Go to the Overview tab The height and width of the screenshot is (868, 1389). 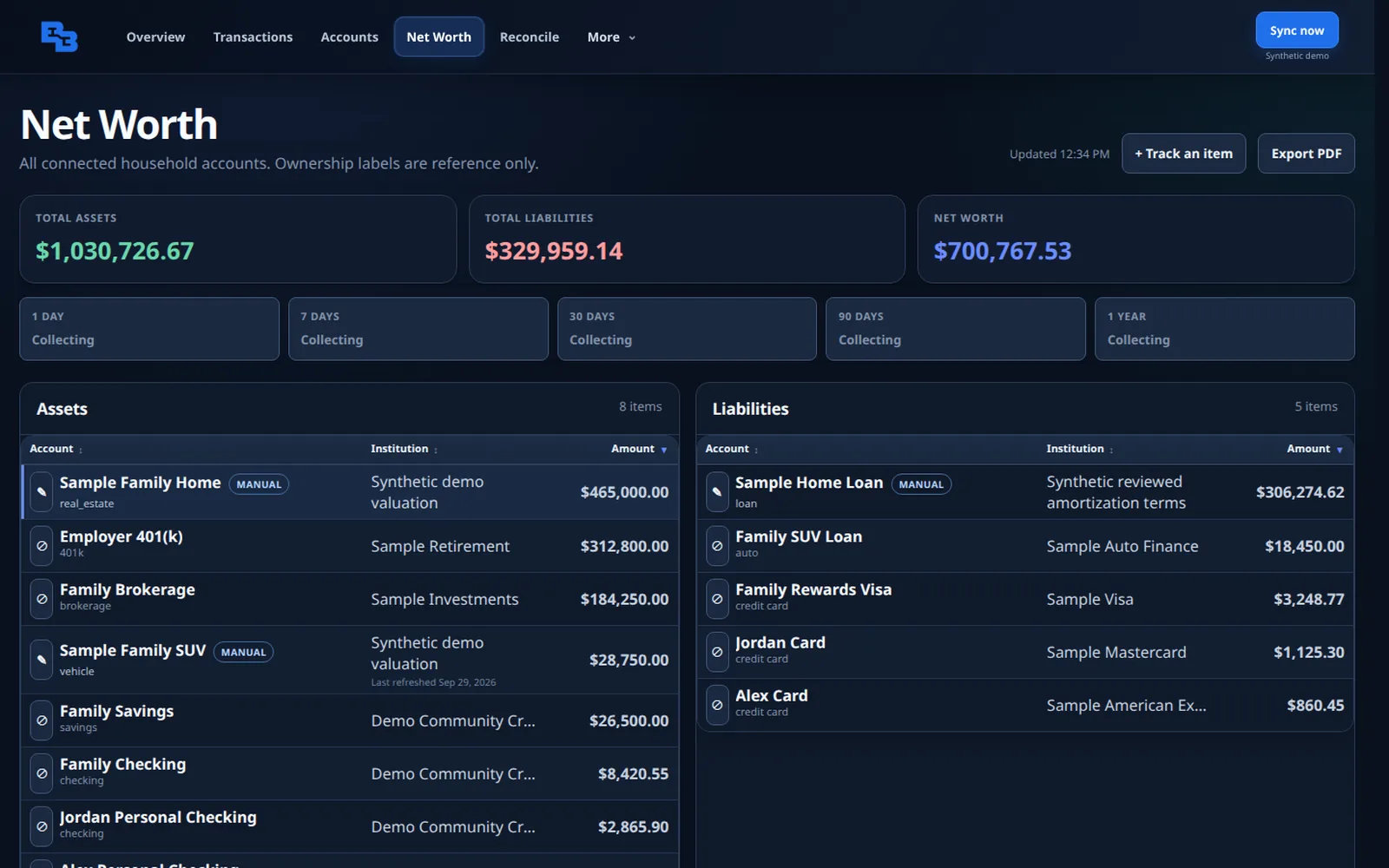pos(155,36)
